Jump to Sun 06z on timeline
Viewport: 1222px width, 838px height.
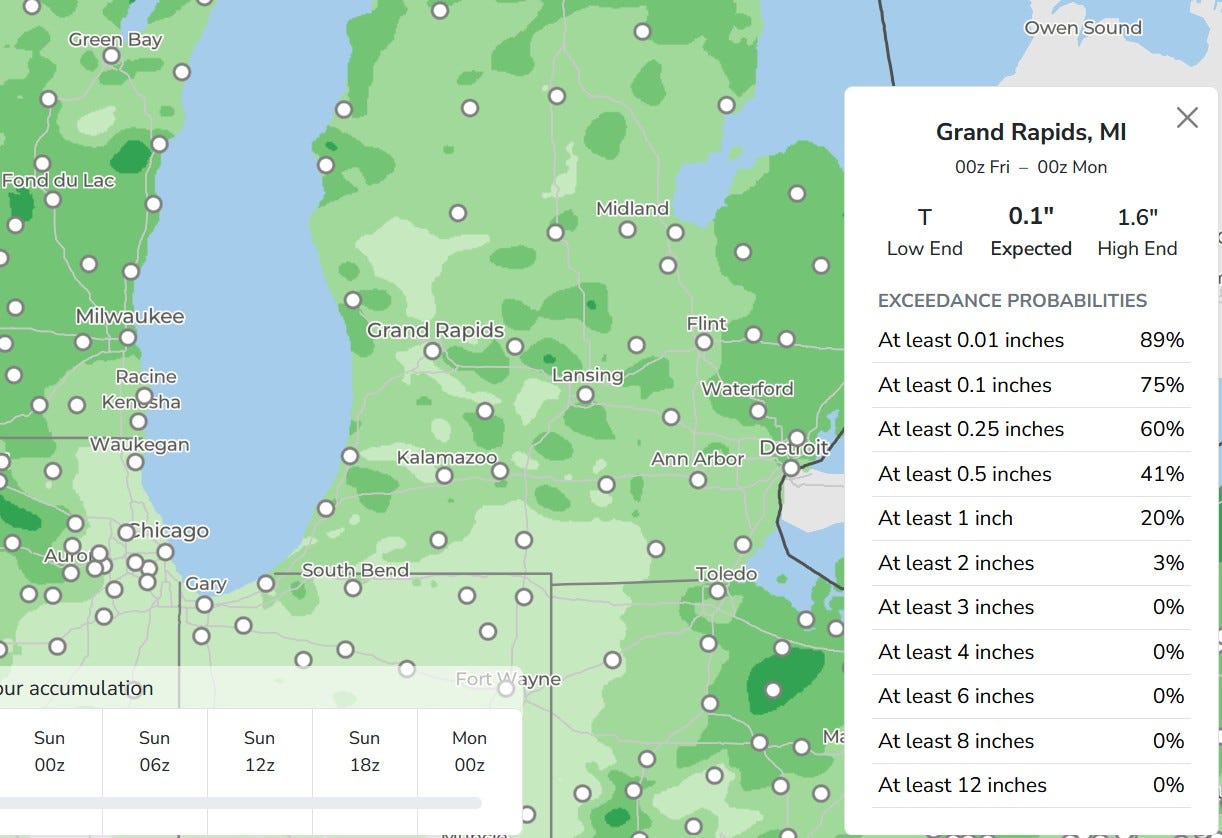[154, 751]
